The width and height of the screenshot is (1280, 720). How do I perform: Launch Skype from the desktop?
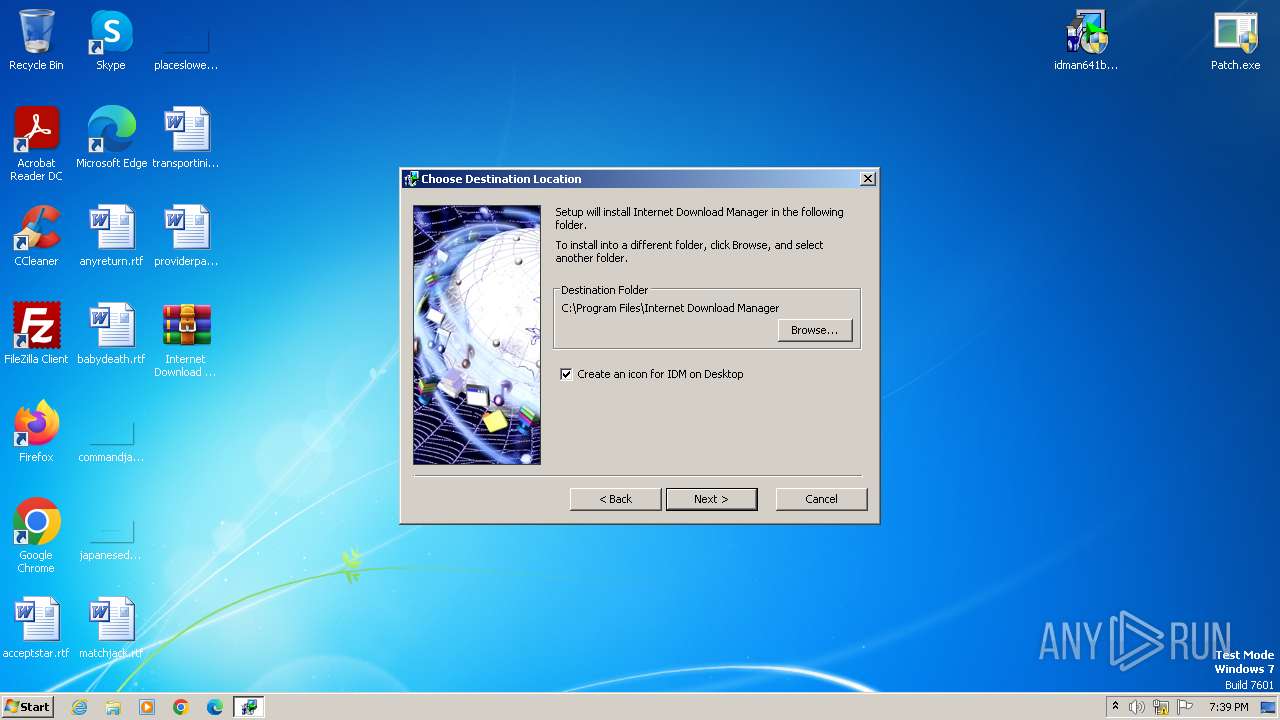[x=111, y=40]
